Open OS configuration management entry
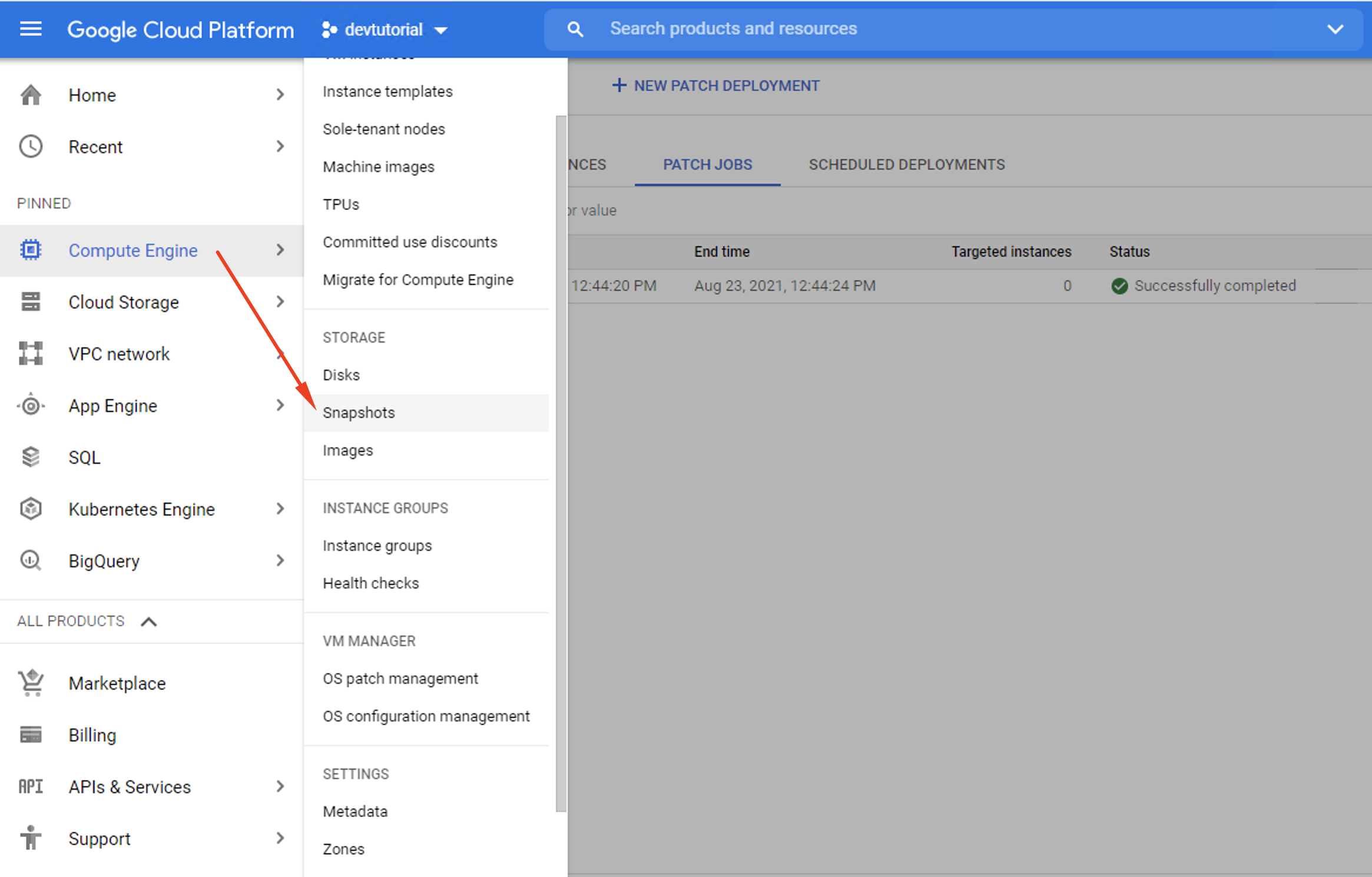 coord(426,716)
